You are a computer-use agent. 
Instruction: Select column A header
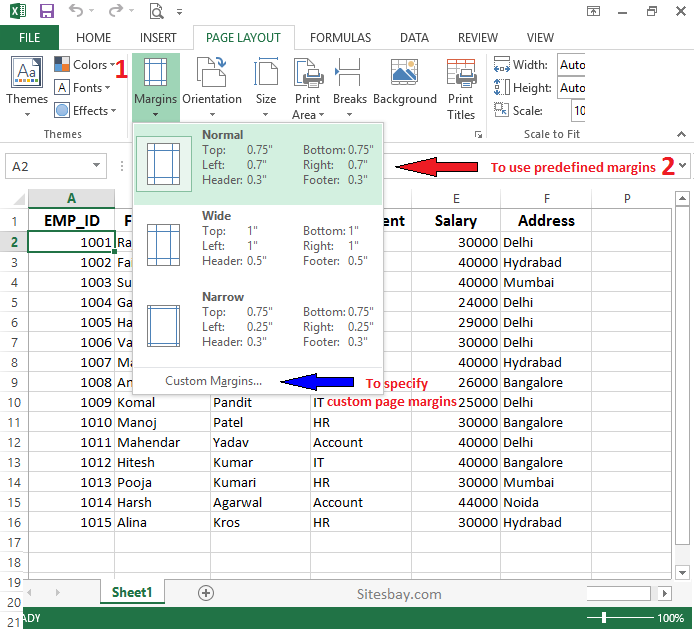(71, 198)
